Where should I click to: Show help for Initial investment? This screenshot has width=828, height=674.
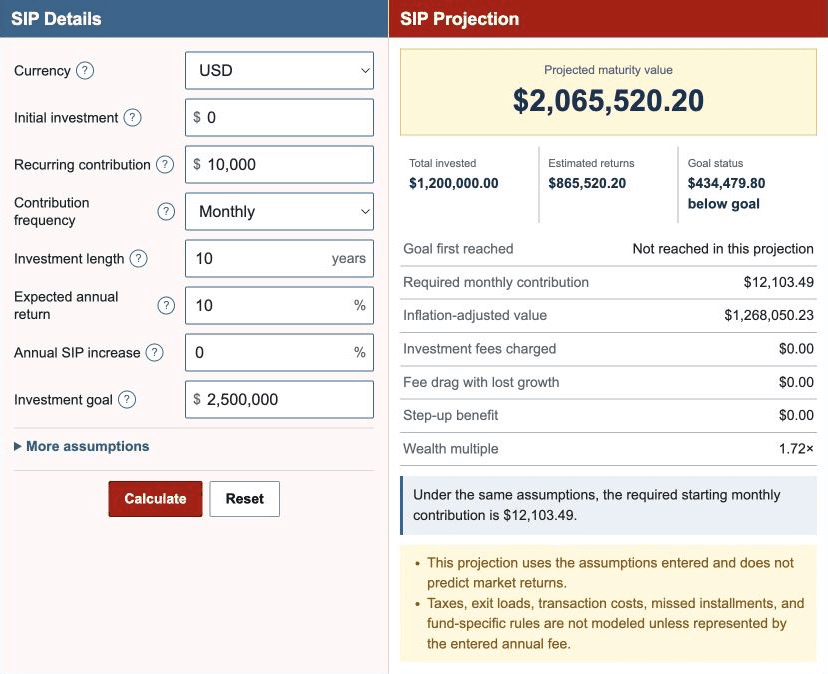pyautogui.click(x=133, y=117)
